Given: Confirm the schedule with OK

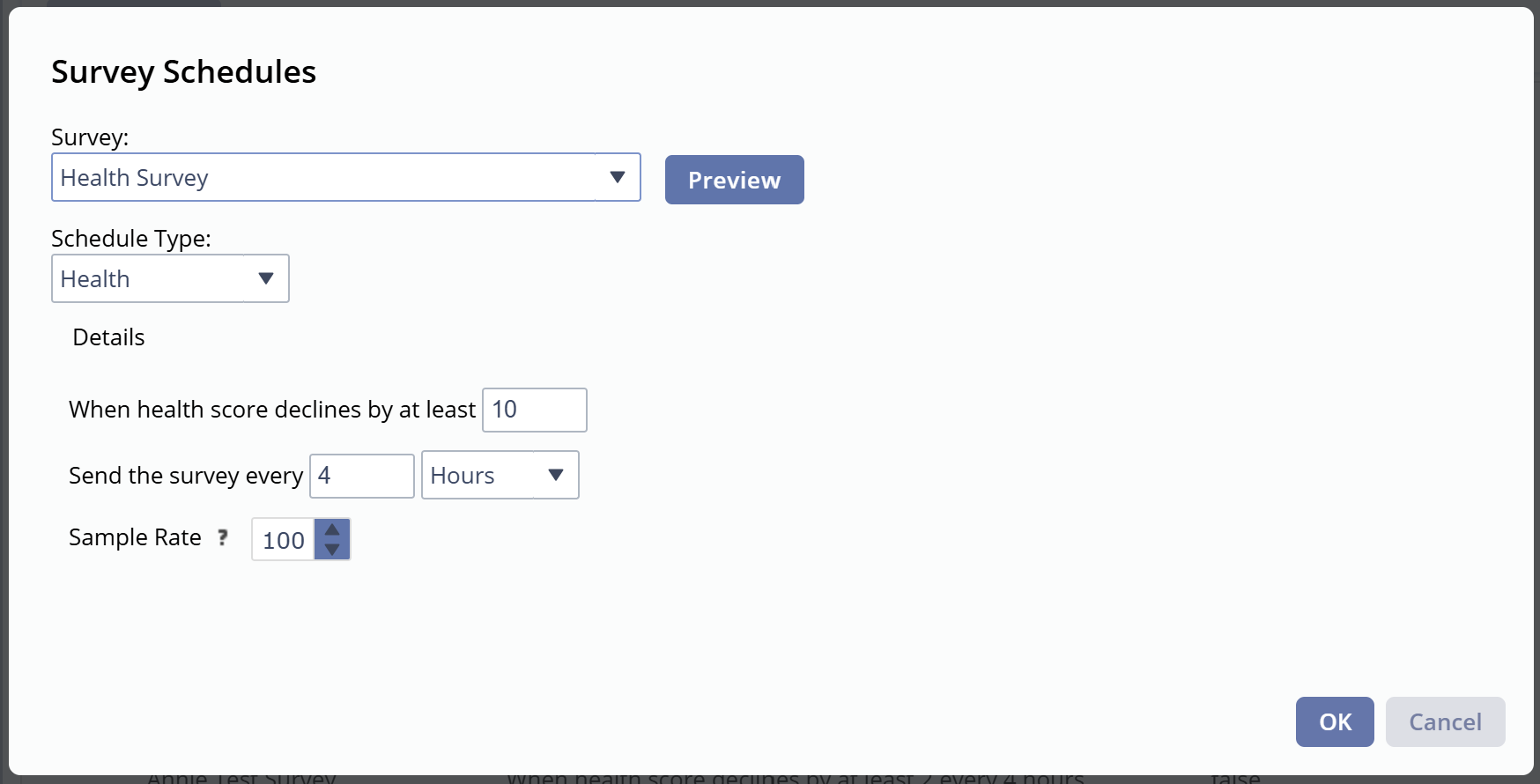Looking at the screenshot, I should [1334, 722].
